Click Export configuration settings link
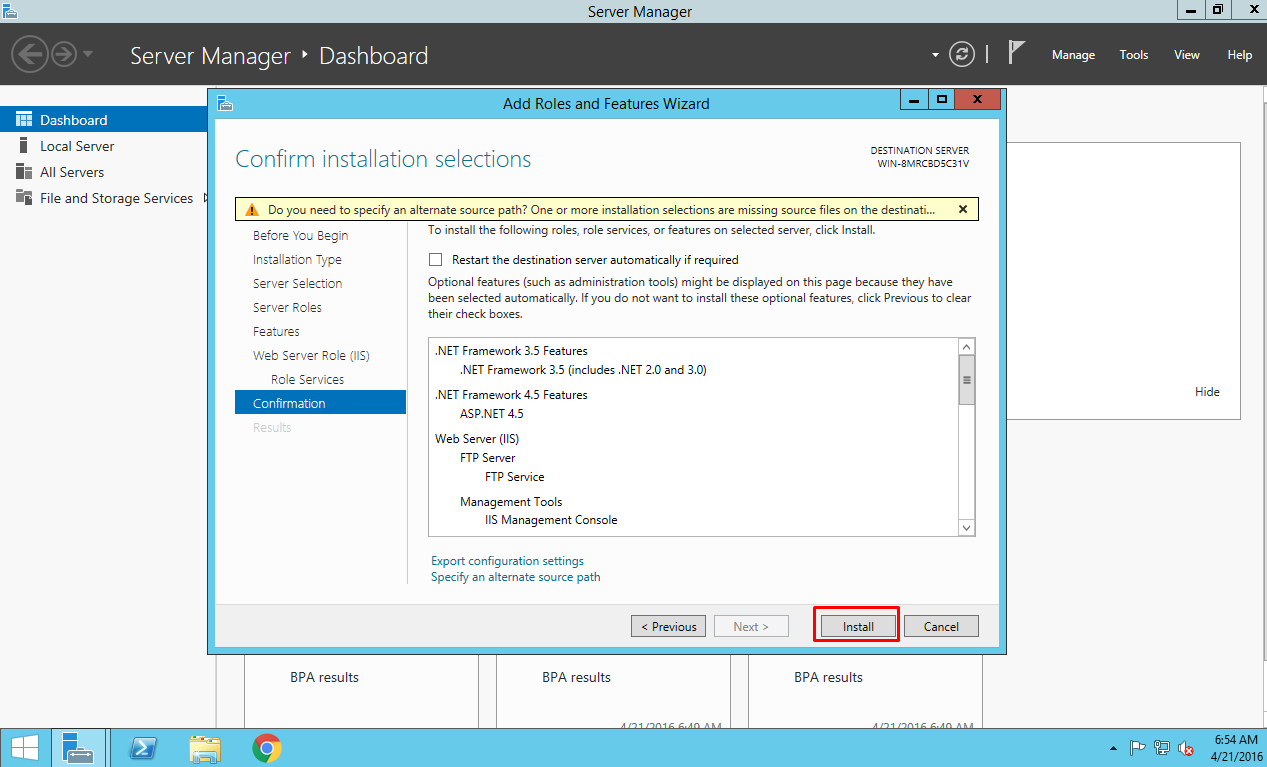1267x767 pixels. 507,561
